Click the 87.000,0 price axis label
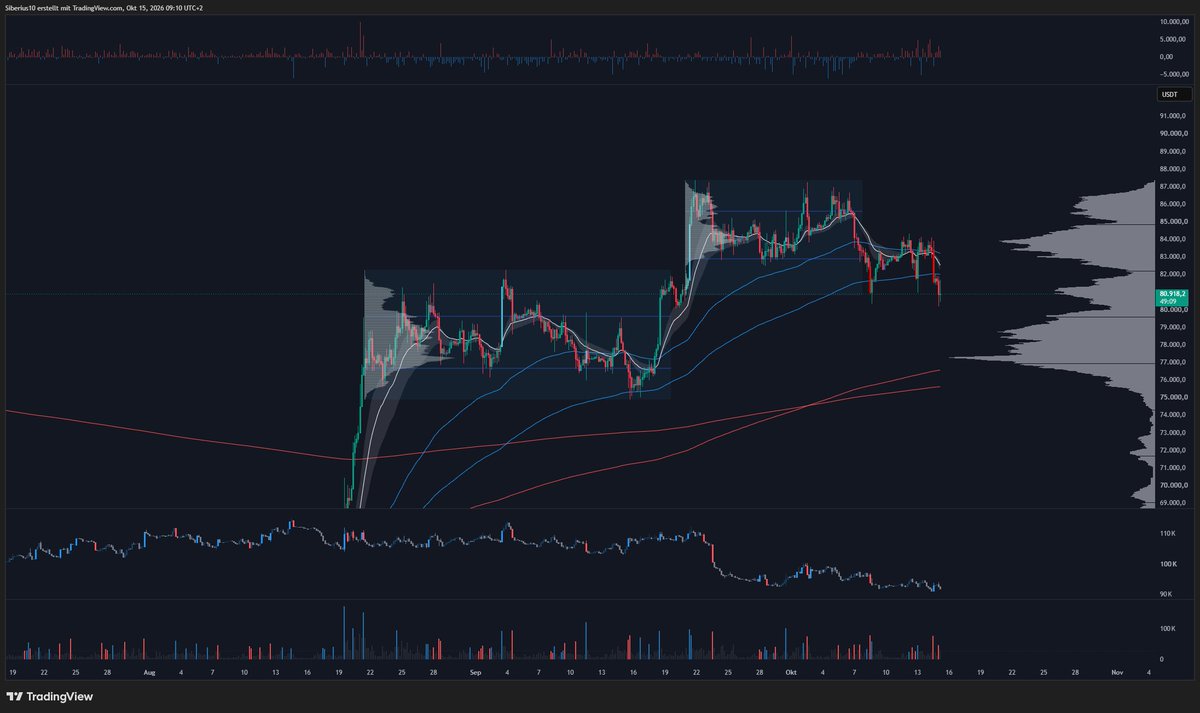Image resolution: width=1200 pixels, height=713 pixels. coord(1172,186)
